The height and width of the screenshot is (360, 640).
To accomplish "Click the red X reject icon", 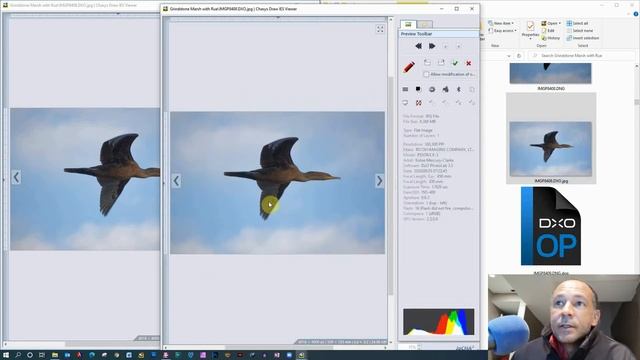I will coord(469,63).
